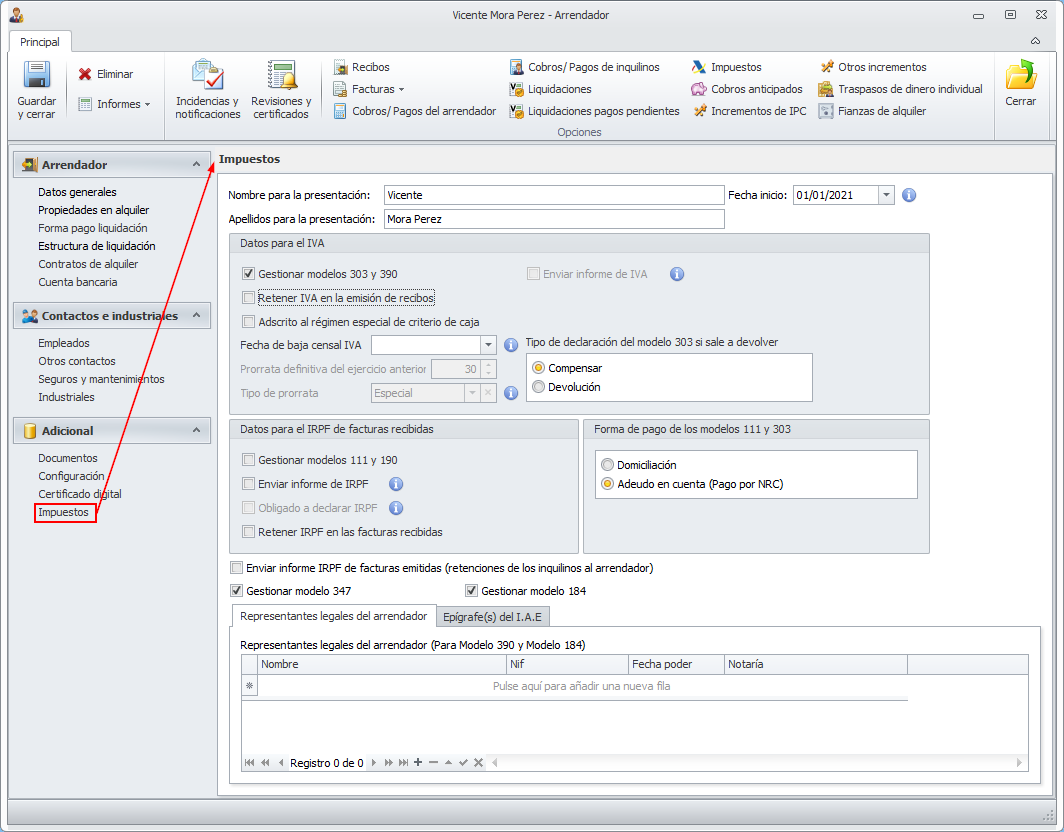Viewport: 1064px width, 832px height.
Task: Open Estructura de liquidación in sidebar
Action: click(x=96, y=246)
